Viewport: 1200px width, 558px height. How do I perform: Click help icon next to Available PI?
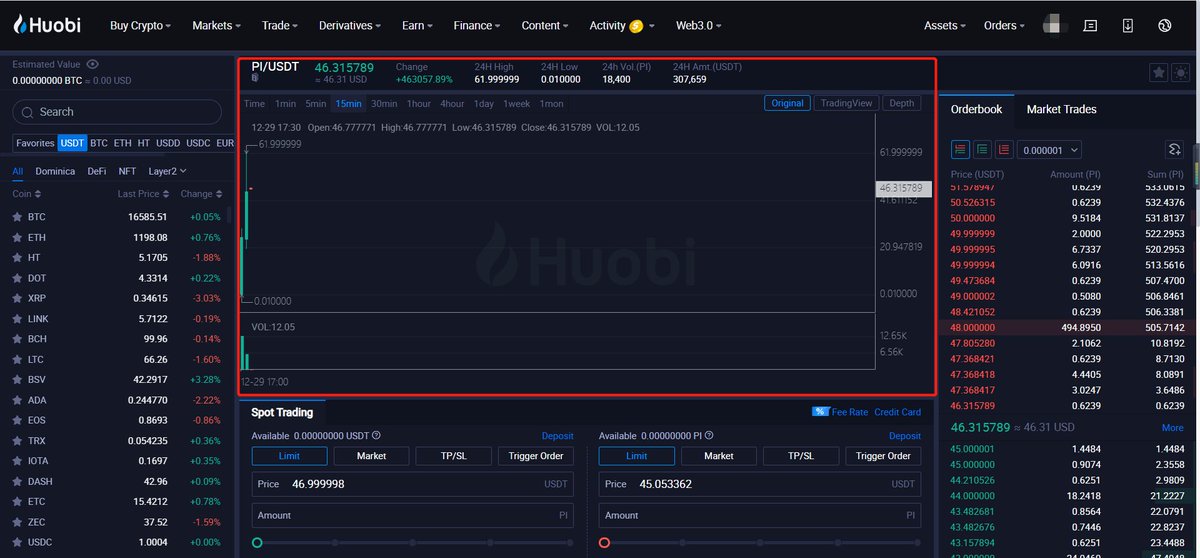point(708,436)
